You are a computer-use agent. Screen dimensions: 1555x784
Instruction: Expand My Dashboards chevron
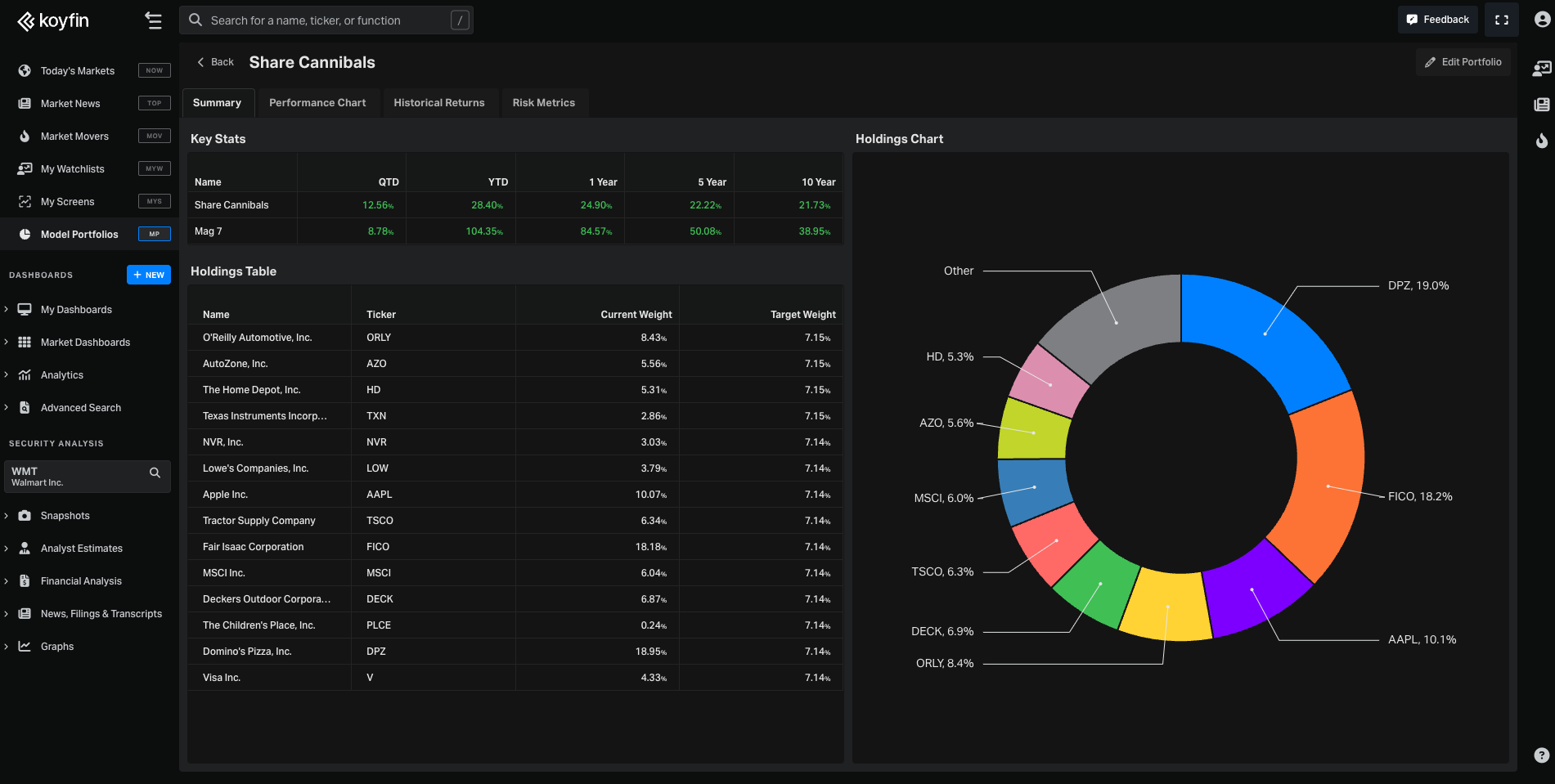click(7, 309)
